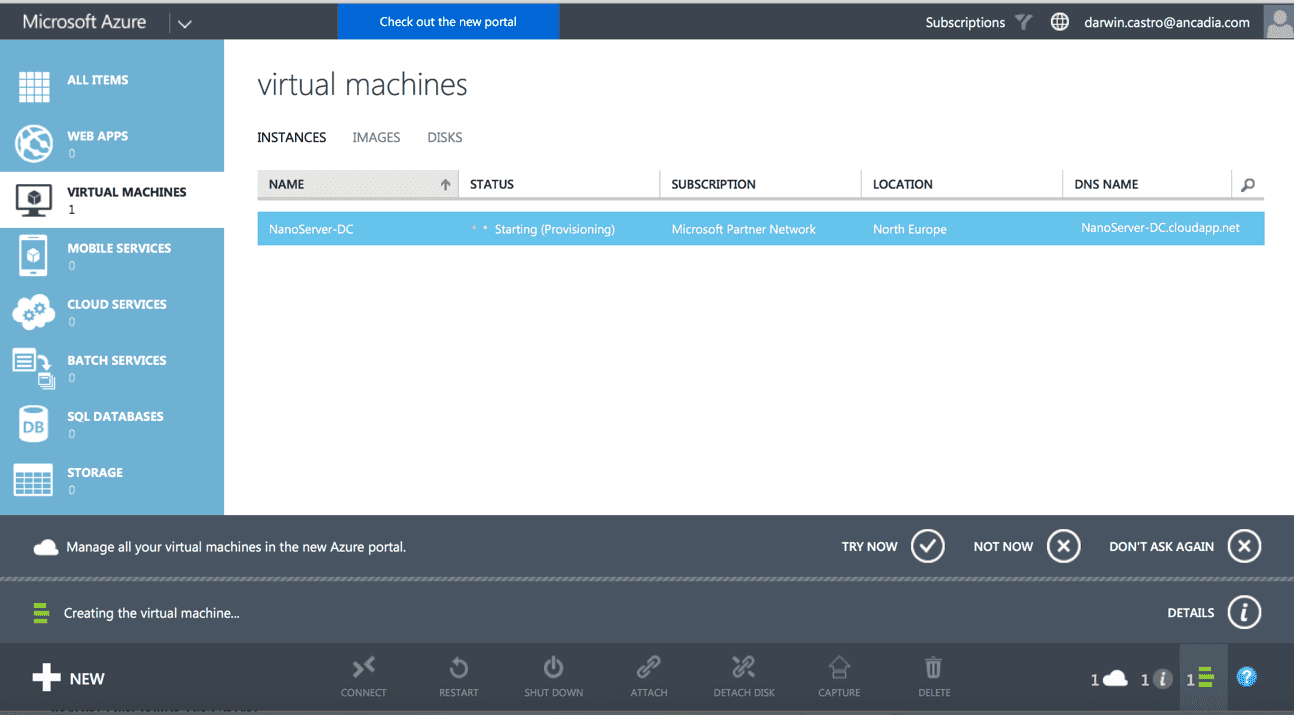This screenshot has width=1294, height=715.
Task: Open the language globe icon
Action: [1060, 22]
